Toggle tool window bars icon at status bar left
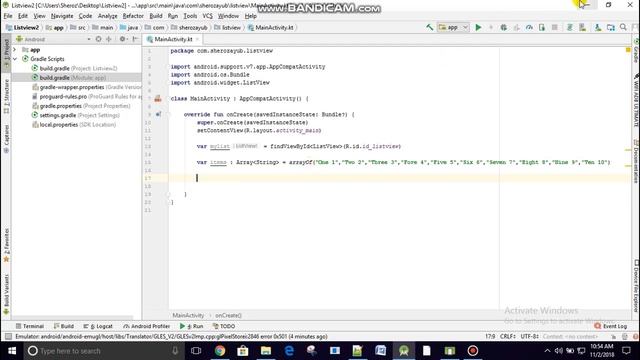 pos(8,336)
